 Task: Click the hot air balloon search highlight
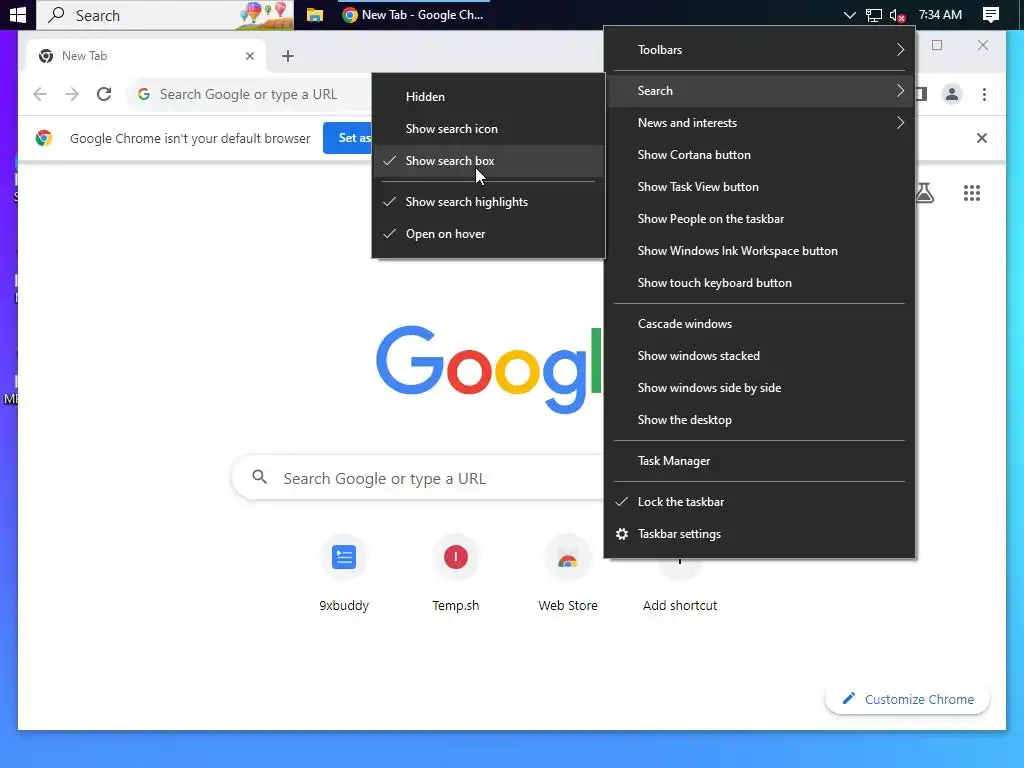tap(264, 14)
